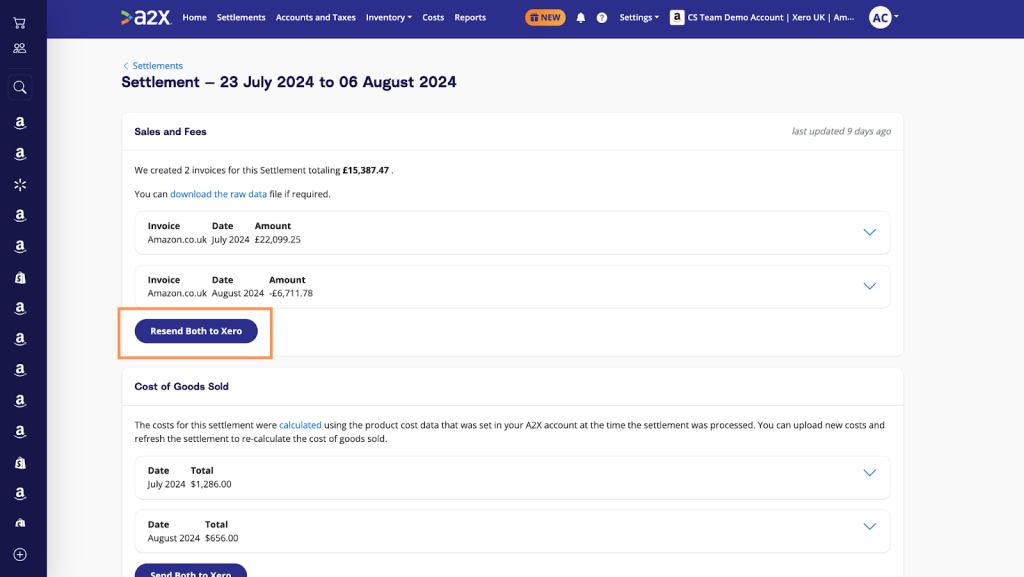Click the search magnifier icon
Viewport: 1024px width, 577px height.
point(19,87)
